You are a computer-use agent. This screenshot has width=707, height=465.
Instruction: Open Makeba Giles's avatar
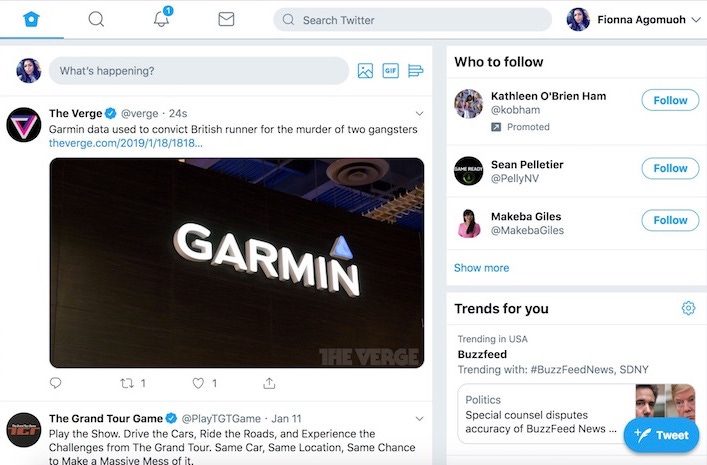[468, 223]
